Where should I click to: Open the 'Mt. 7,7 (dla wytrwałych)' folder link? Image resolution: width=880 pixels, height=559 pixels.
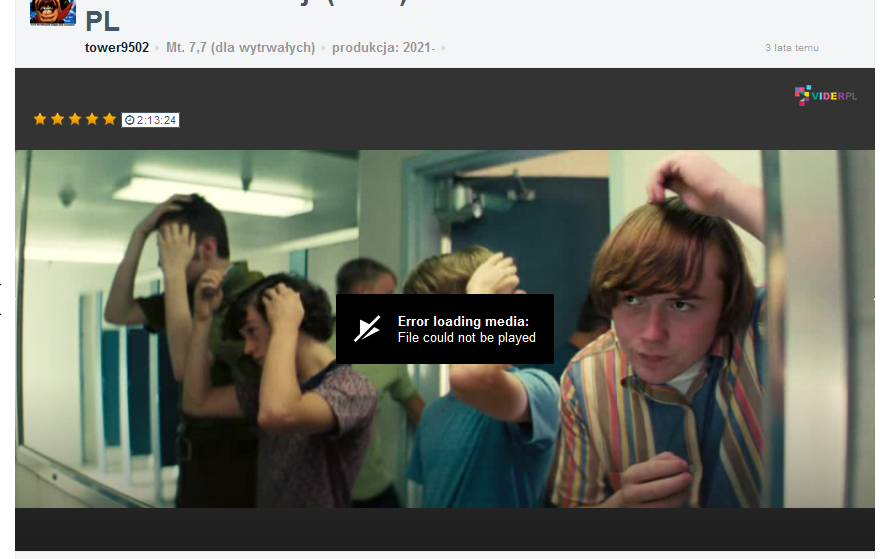(240, 48)
